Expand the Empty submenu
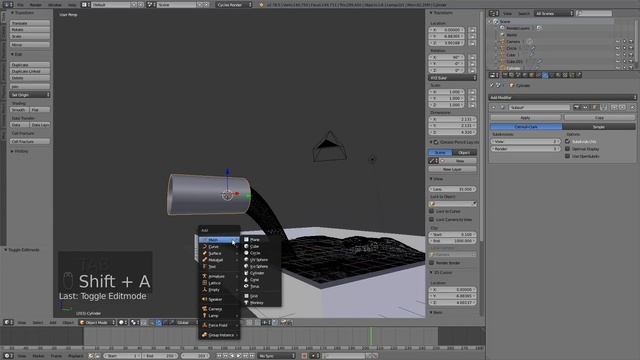Image resolution: width=640 pixels, height=360 pixels. [219, 290]
